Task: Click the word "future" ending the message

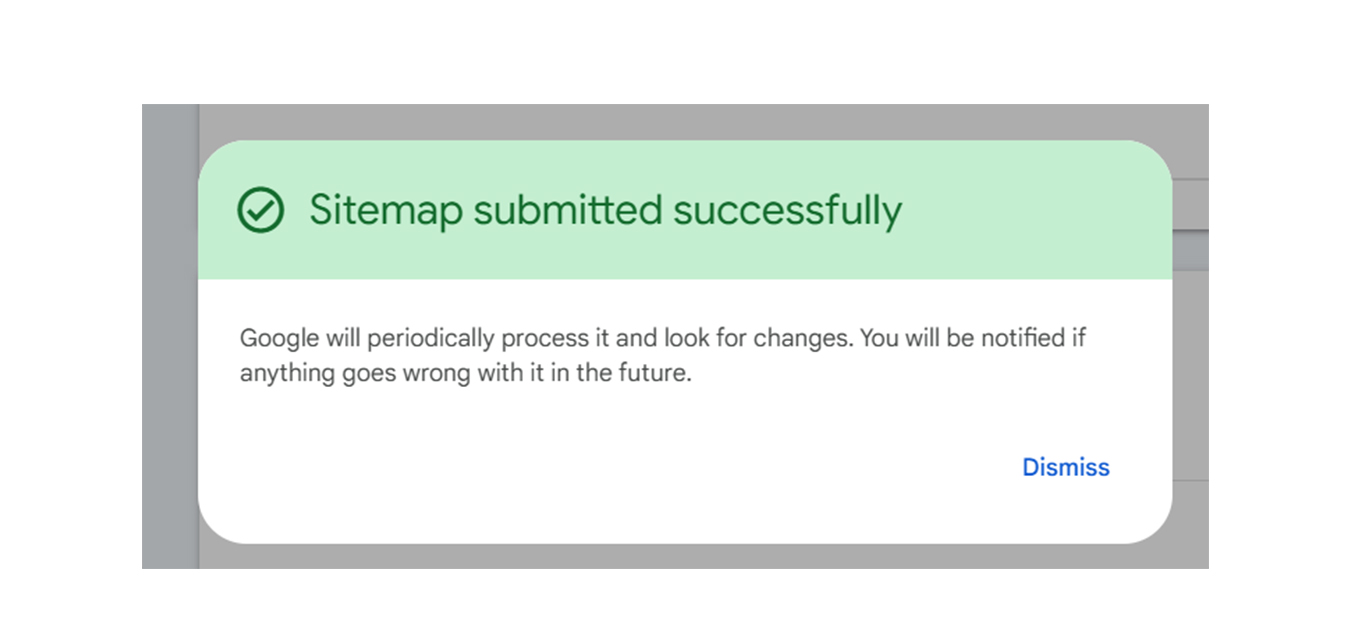Action: (x=660, y=375)
